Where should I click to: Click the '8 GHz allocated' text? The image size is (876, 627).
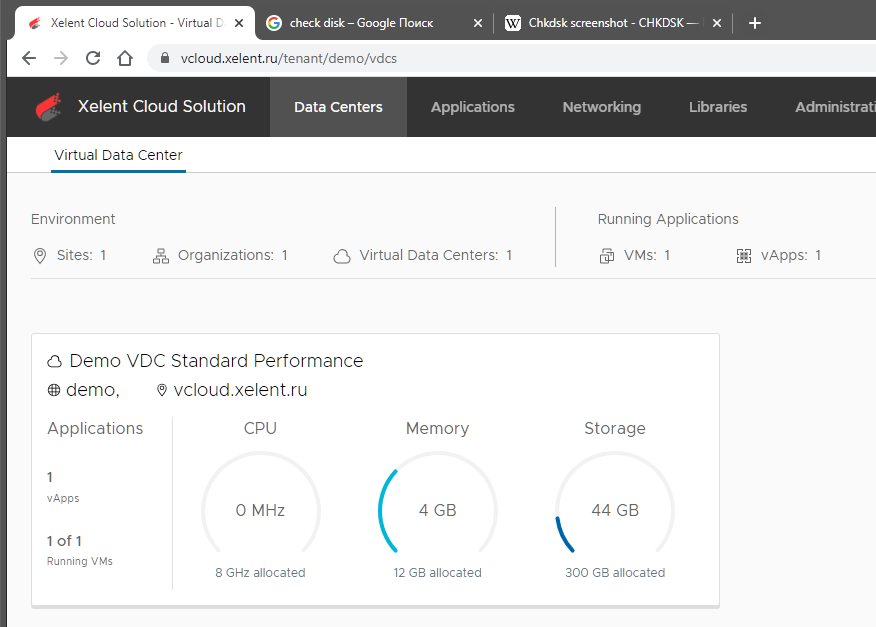coord(260,573)
